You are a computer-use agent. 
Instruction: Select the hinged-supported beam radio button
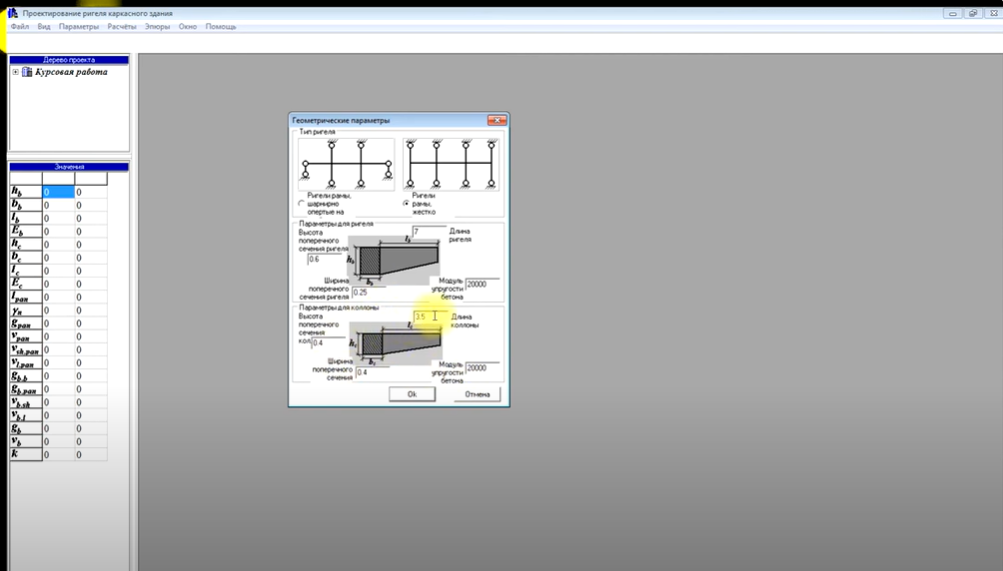302,204
